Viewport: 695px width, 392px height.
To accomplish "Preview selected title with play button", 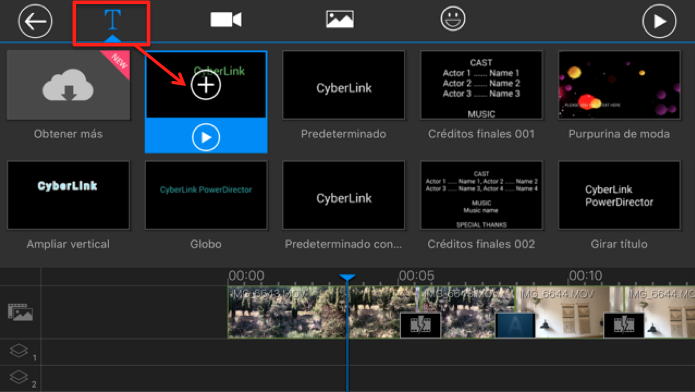I will click(206, 137).
